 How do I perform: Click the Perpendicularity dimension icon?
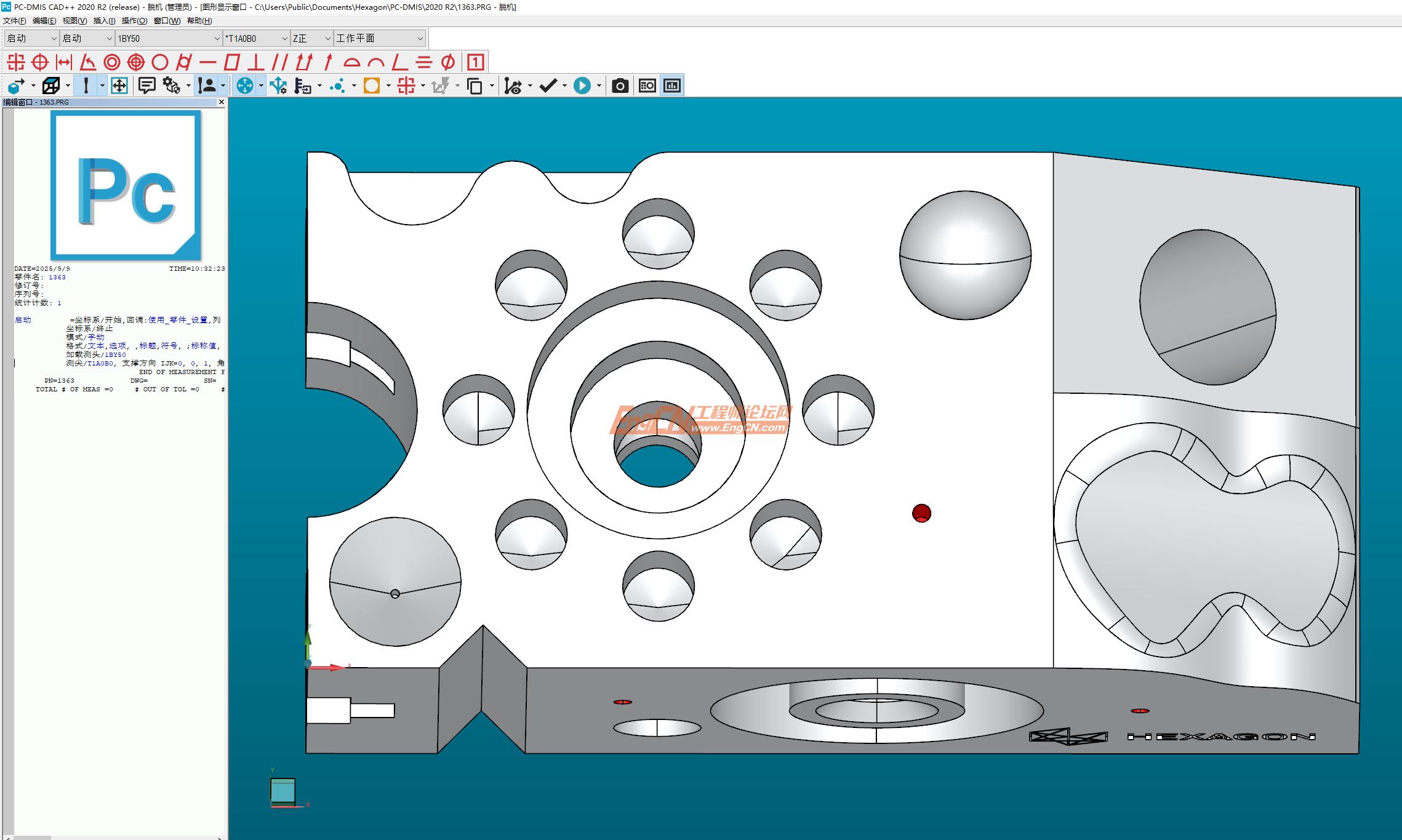(x=255, y=62)
